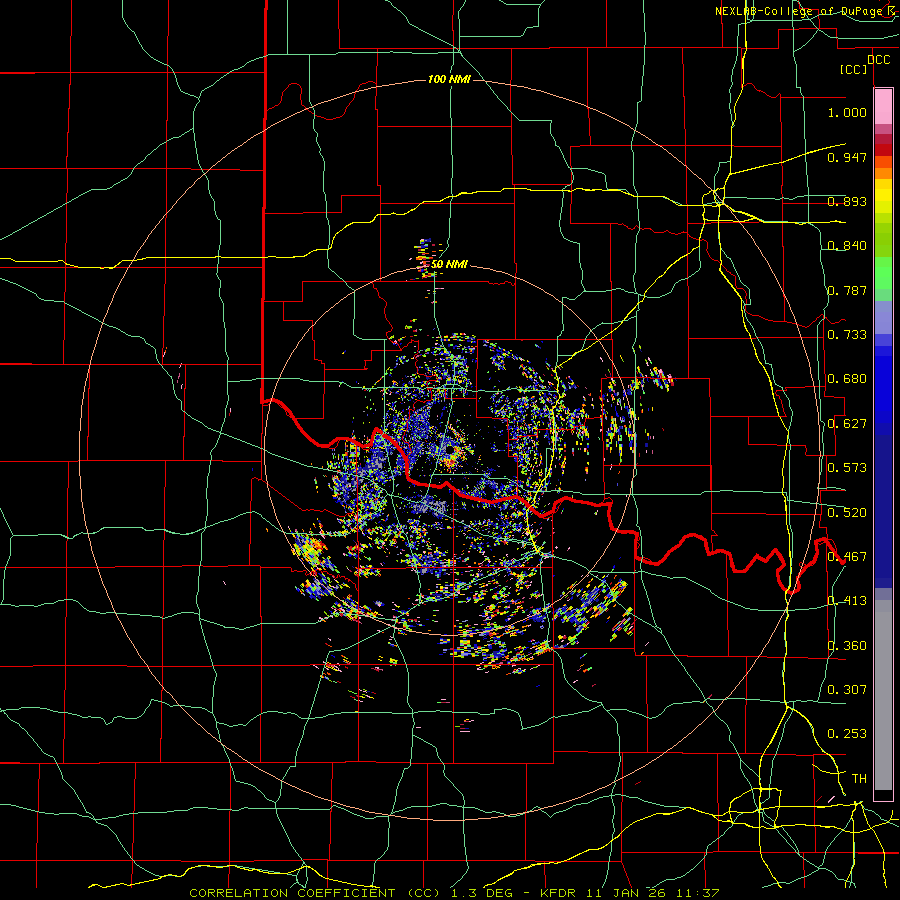Click the TH threshold label
This screenshot has width=900, height=900.
click(x=859, y=779)
